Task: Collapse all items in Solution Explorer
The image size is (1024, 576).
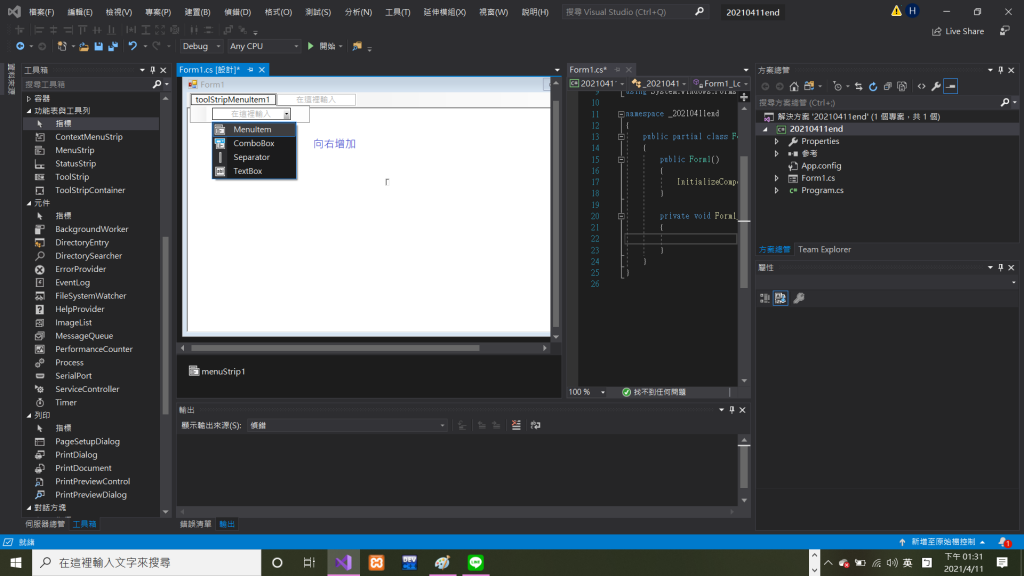Action: (x=888, y=86)
